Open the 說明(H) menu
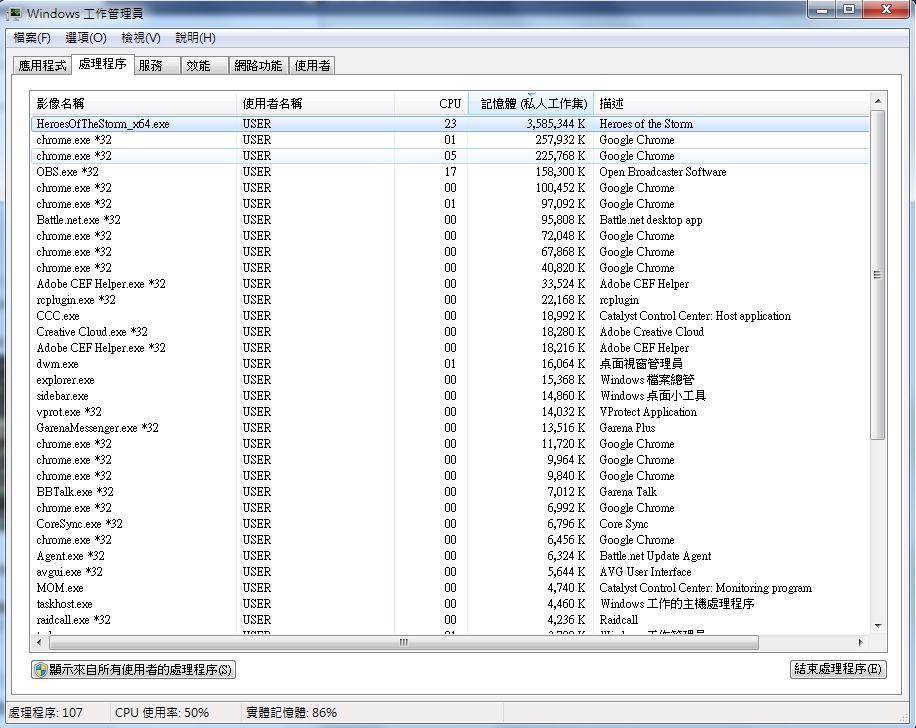The image size is (916, 728). click(x=195, y=38)
